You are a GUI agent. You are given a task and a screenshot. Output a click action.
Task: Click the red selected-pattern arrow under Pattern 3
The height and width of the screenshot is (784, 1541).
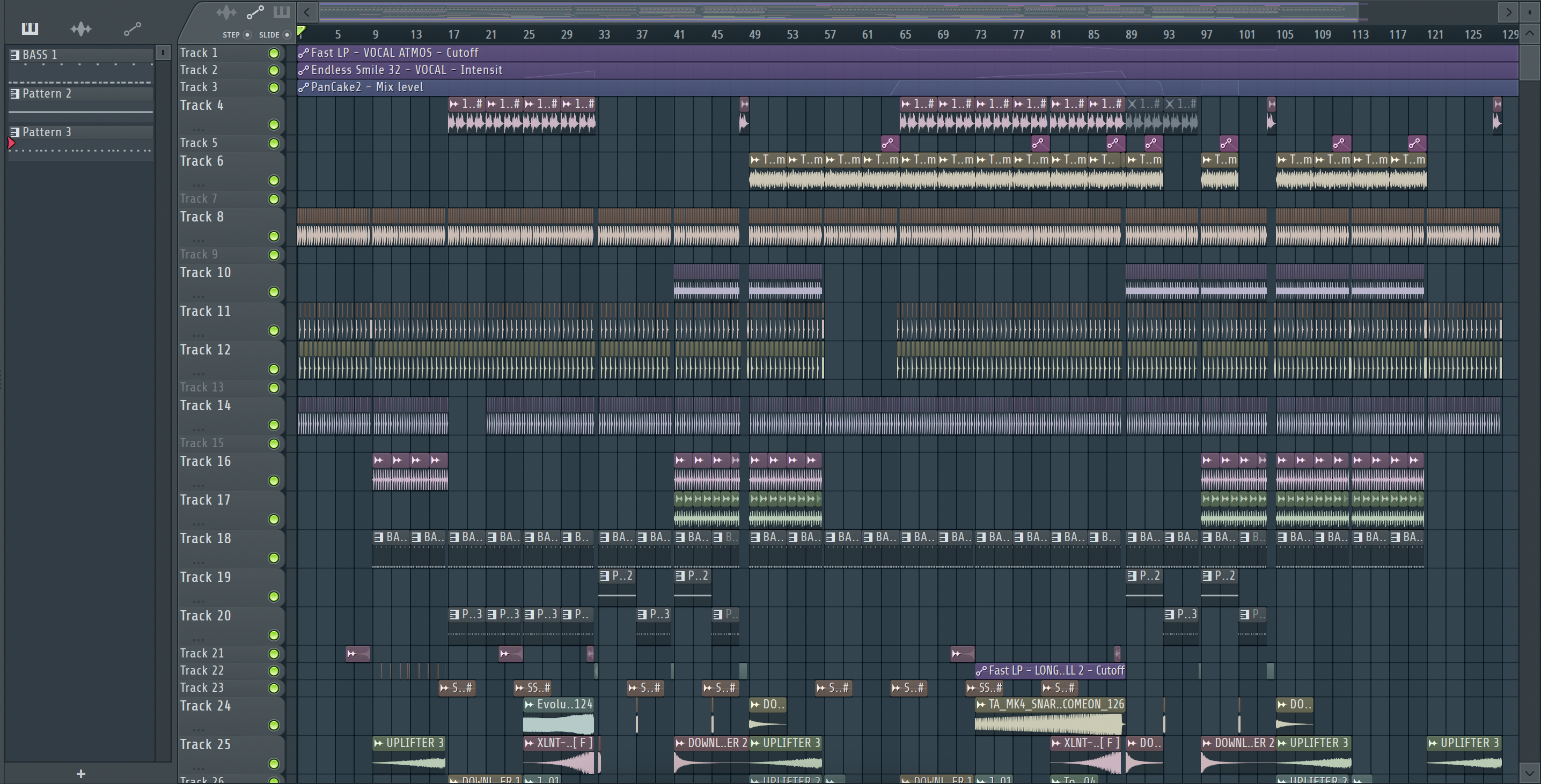pyautogui.click(x=11, y=143)
